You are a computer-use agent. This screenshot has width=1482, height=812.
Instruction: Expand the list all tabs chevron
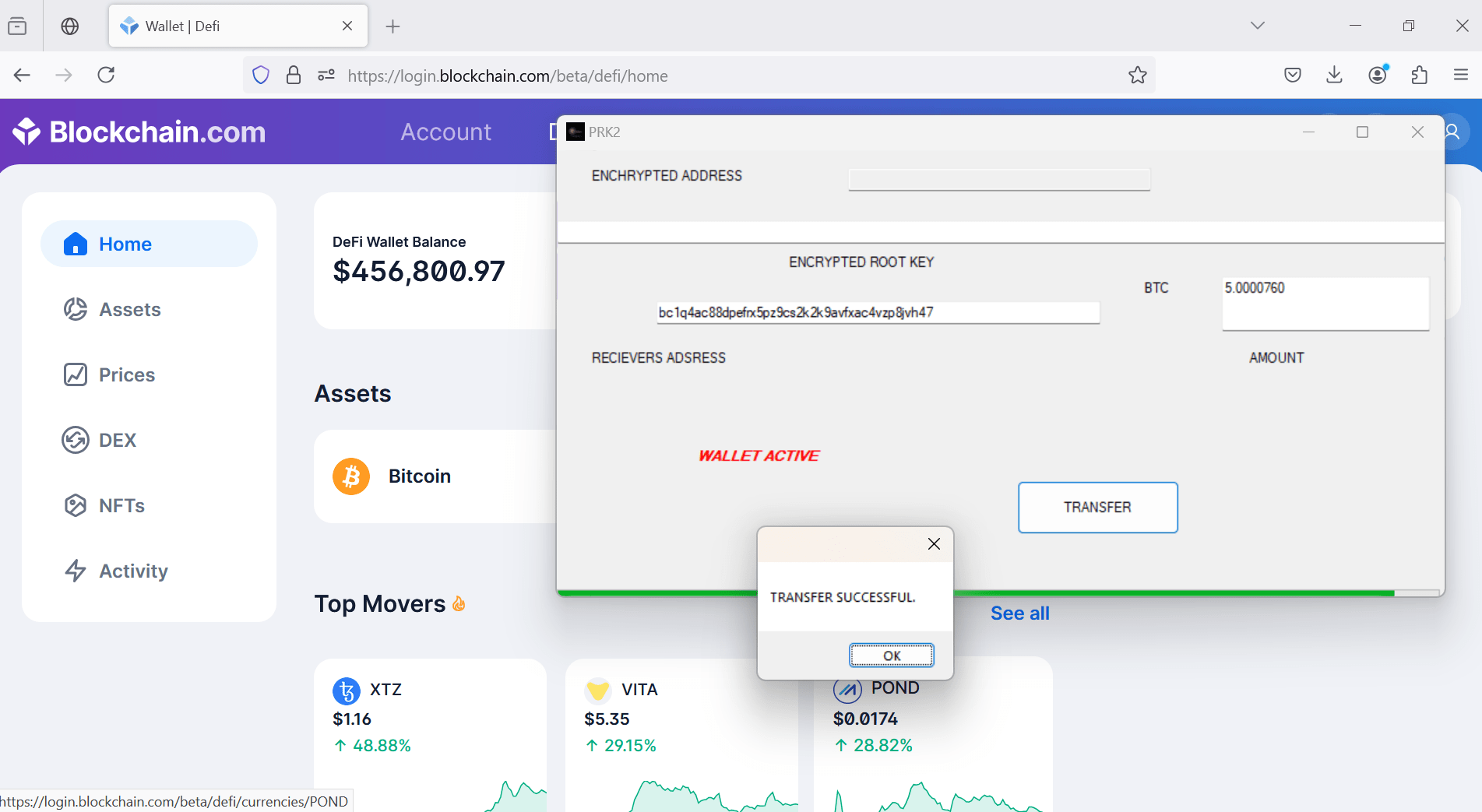1258,26
